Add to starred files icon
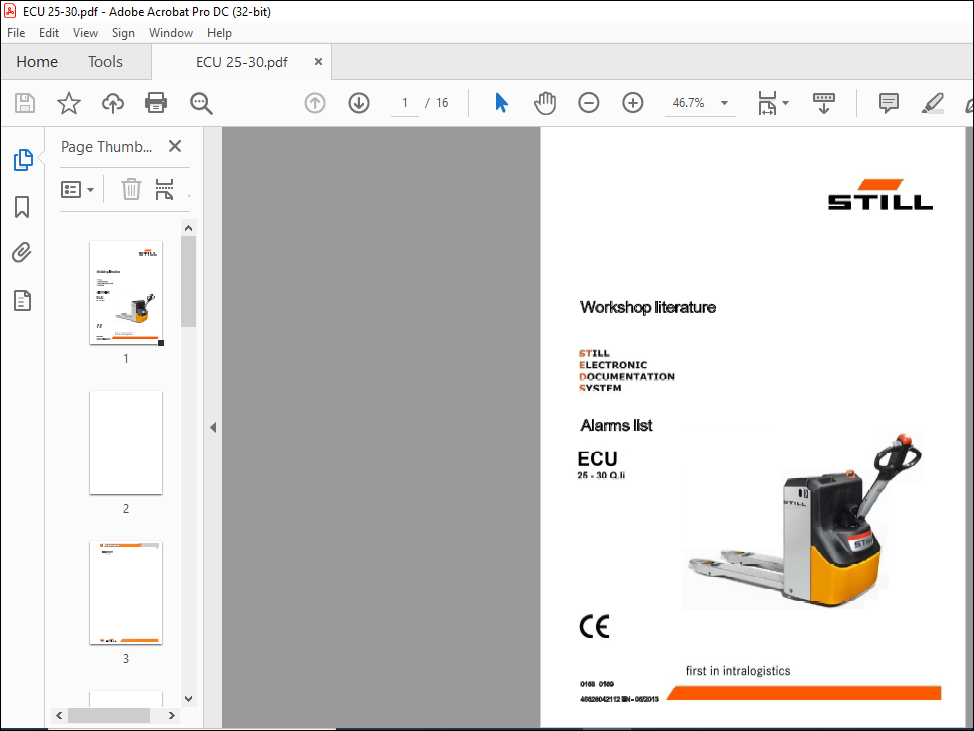 pyautogui.click(x=68, y=103)
